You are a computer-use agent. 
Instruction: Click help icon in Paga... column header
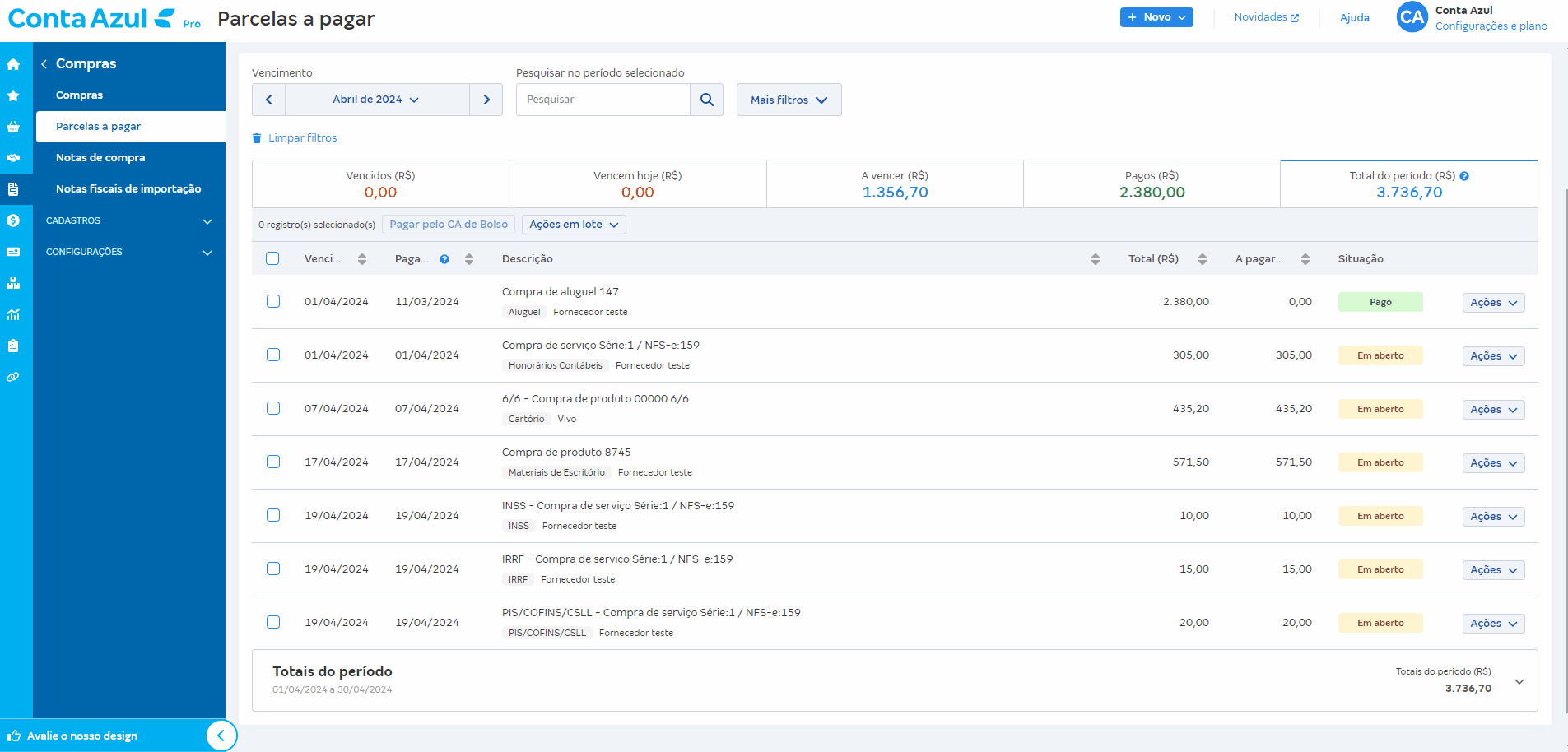click(444, 259)
